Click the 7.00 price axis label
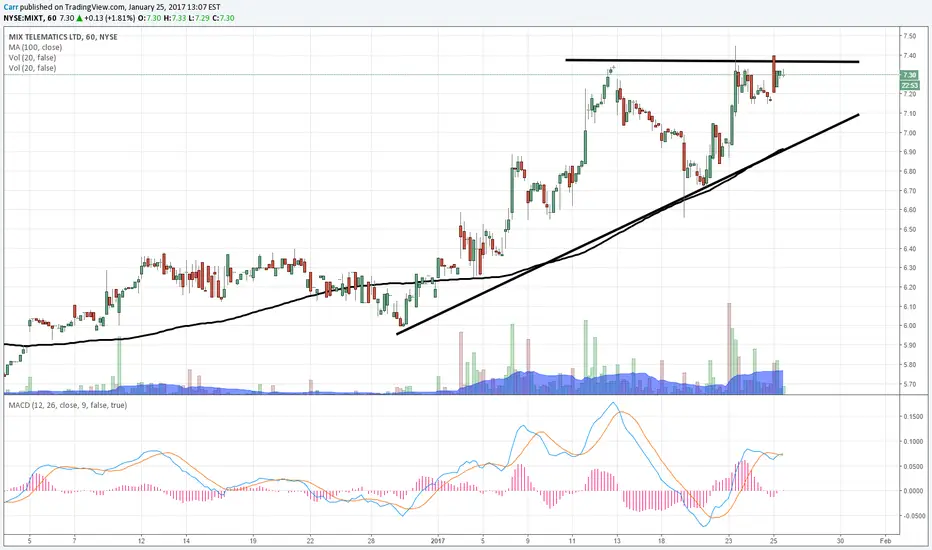The width and height of the screenshot is (932, 550). coord(909,133)
